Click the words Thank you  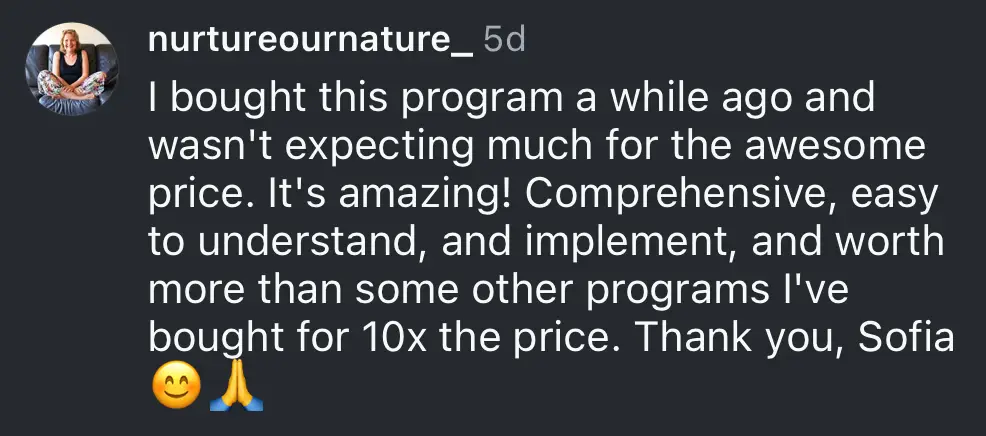[733, 338]
